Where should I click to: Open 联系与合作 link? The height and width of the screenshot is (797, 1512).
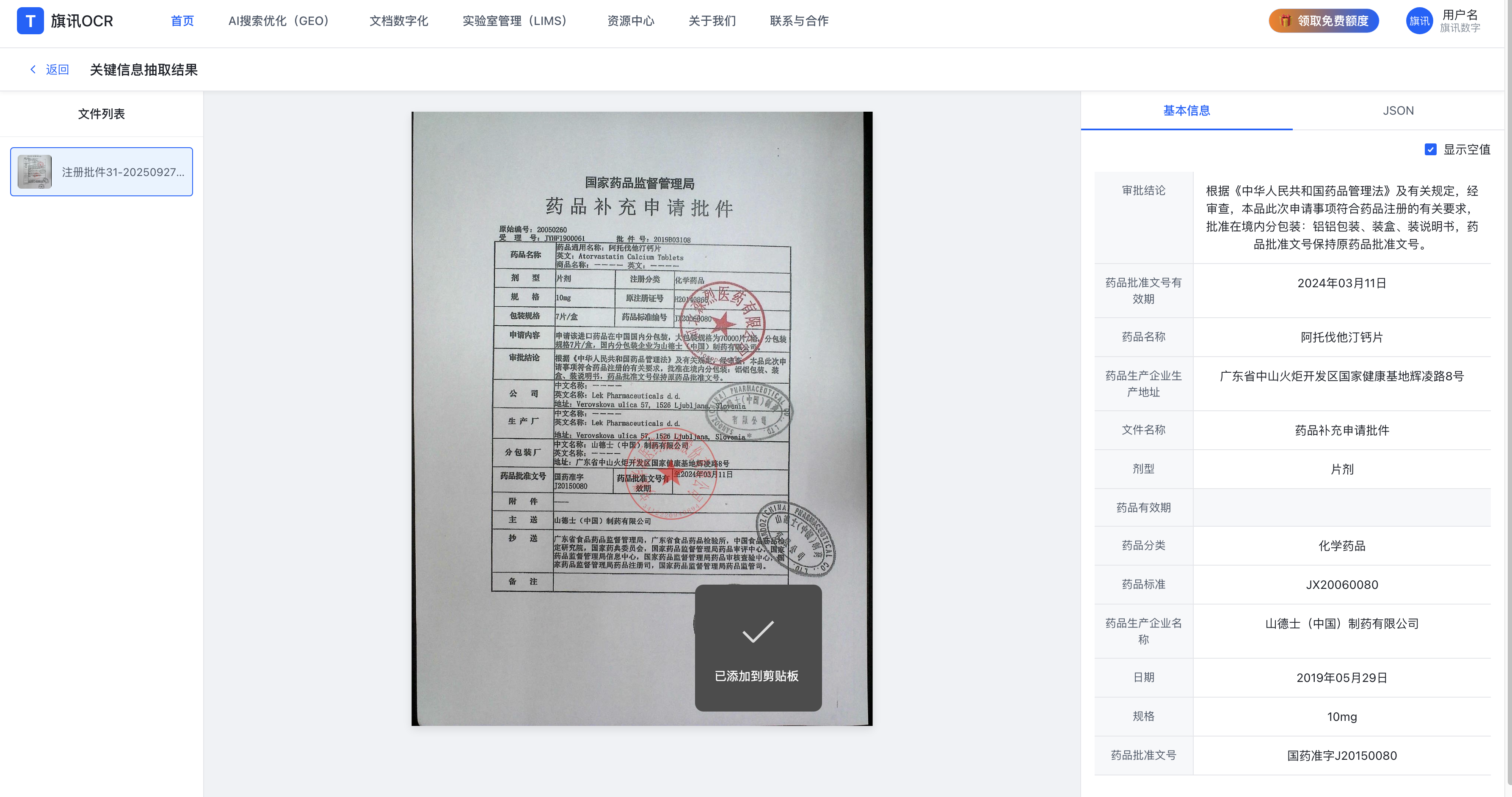pos(799,21)
